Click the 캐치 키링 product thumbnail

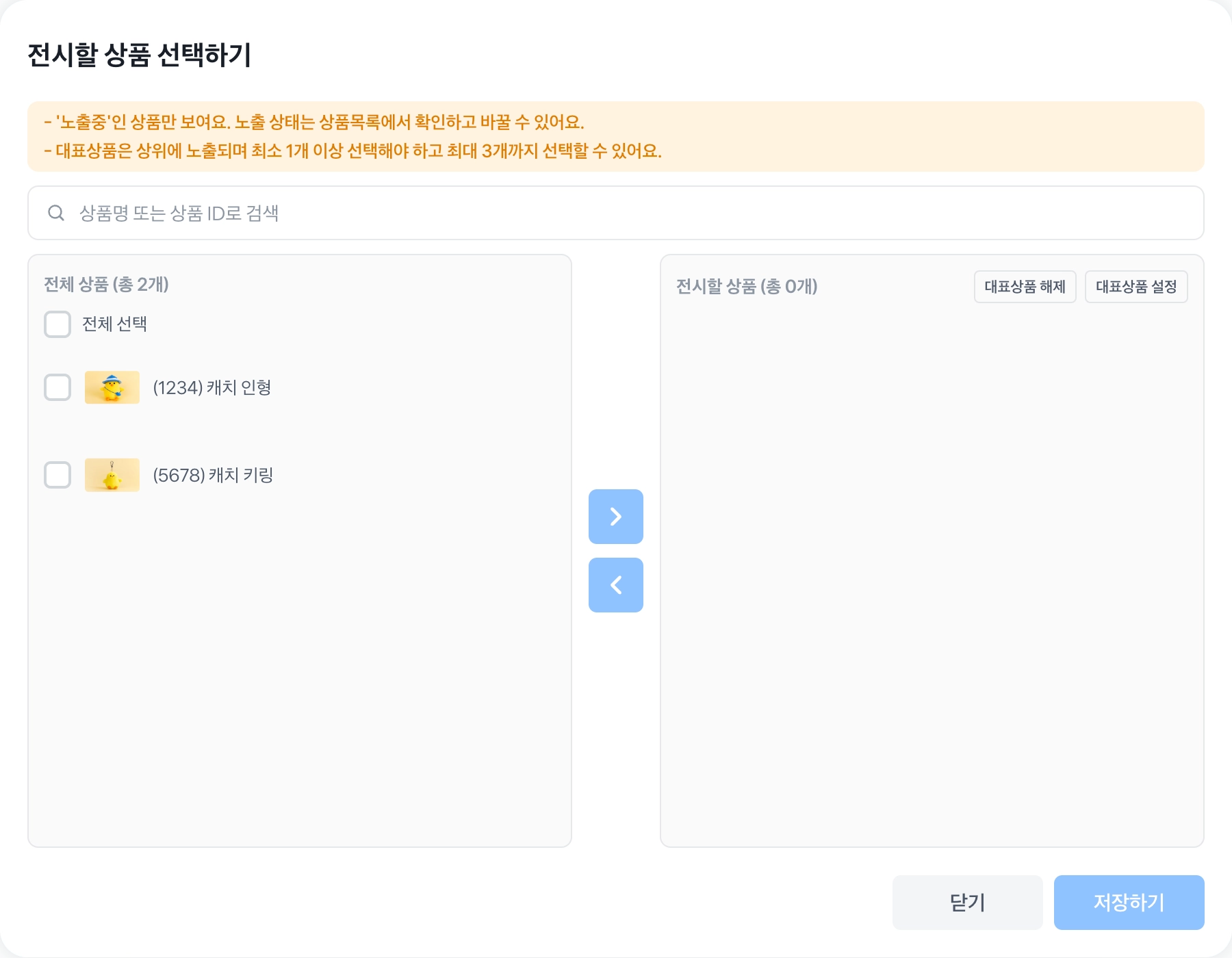click(112, 475)
